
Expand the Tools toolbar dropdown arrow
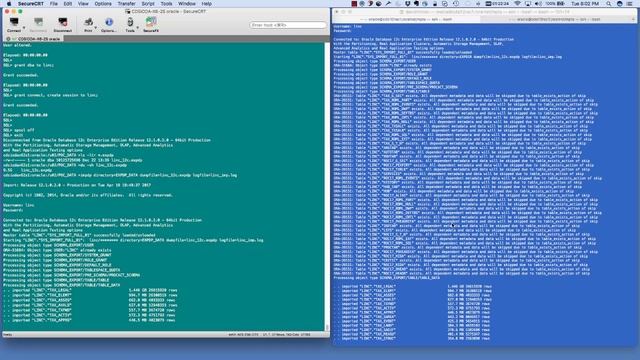coord(138,28)
